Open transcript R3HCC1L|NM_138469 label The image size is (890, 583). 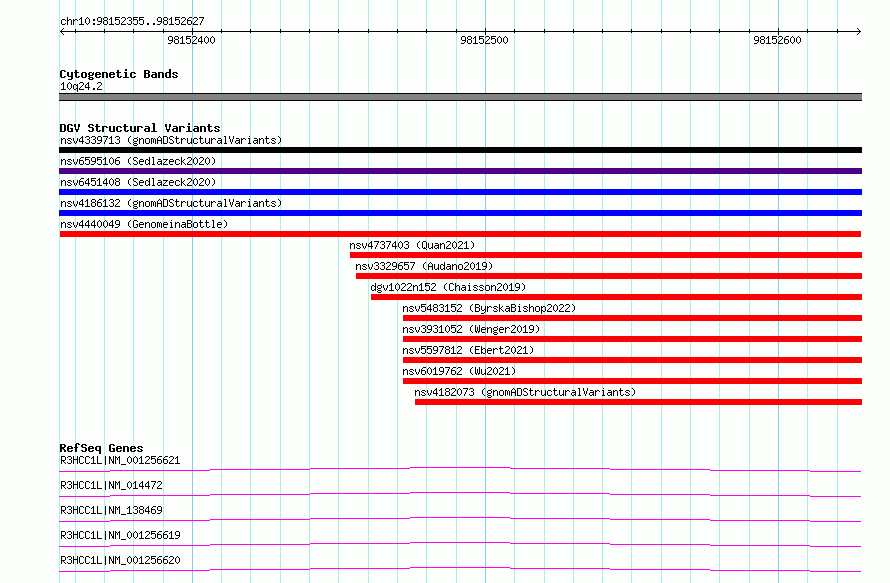(x=111, y=510)
